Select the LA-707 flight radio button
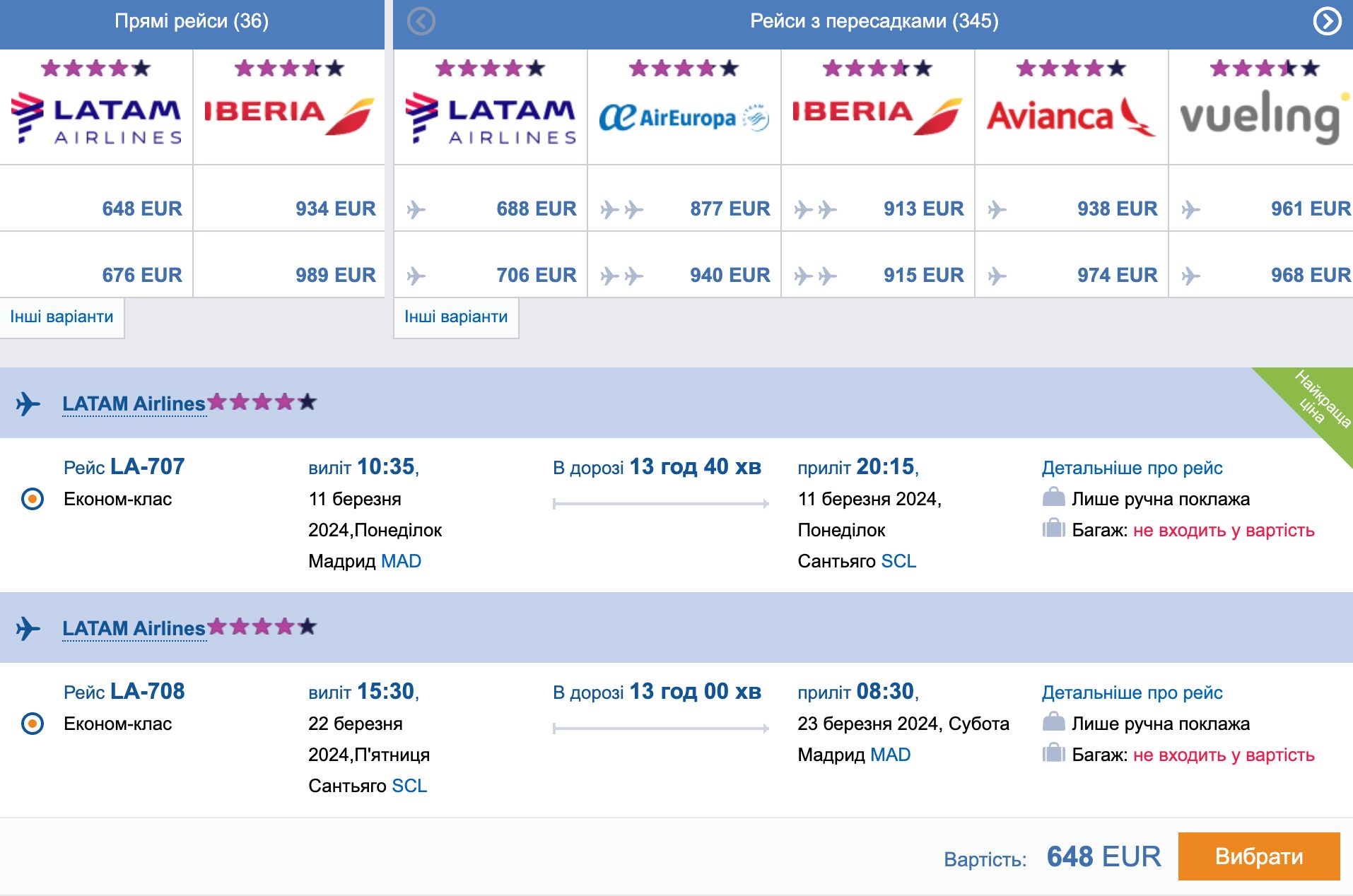Viewport: 1353px width, 896px height. (x=33, y=499)
